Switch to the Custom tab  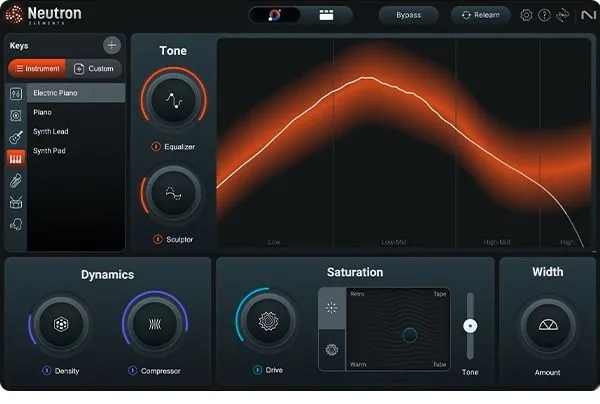(94, 68)
